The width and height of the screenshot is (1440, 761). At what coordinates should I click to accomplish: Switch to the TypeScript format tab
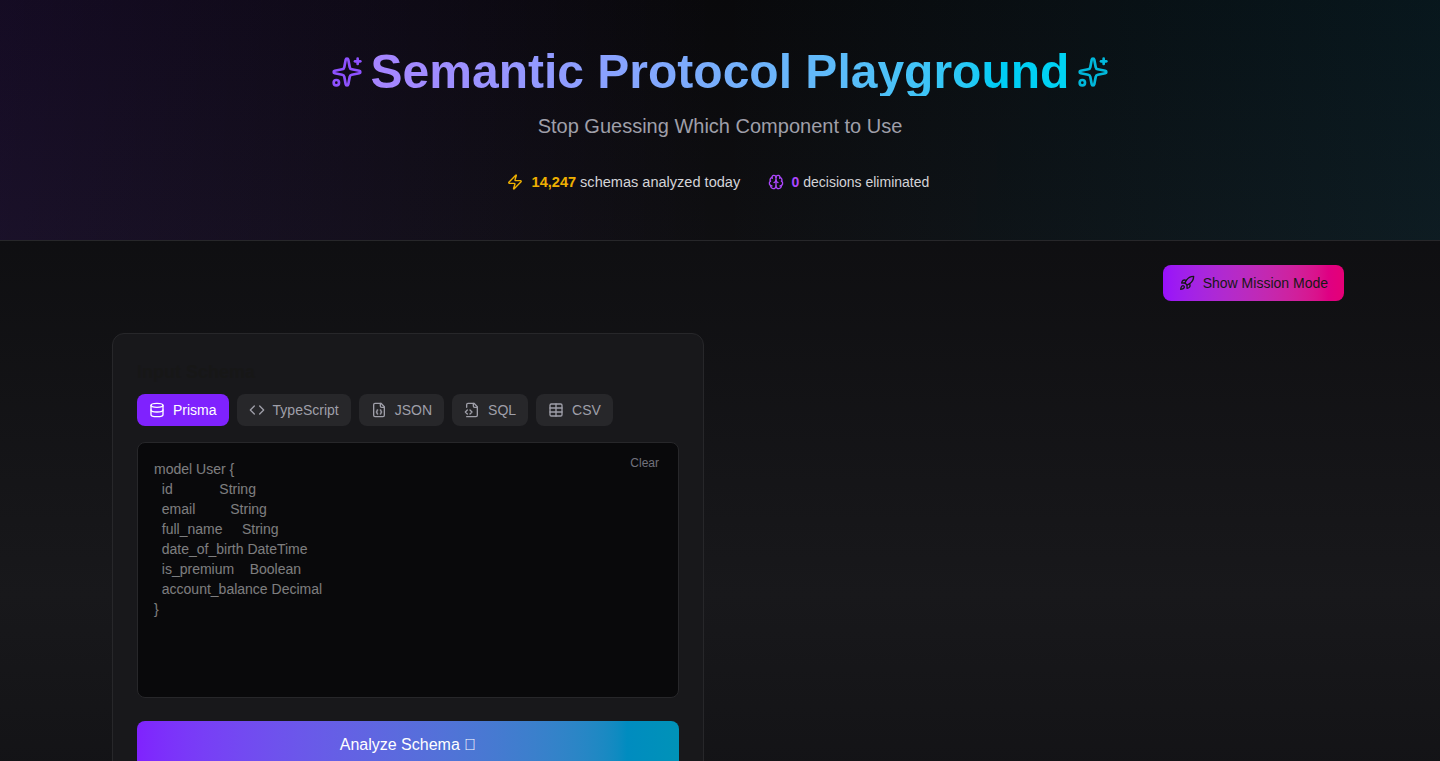coord(294,410)
